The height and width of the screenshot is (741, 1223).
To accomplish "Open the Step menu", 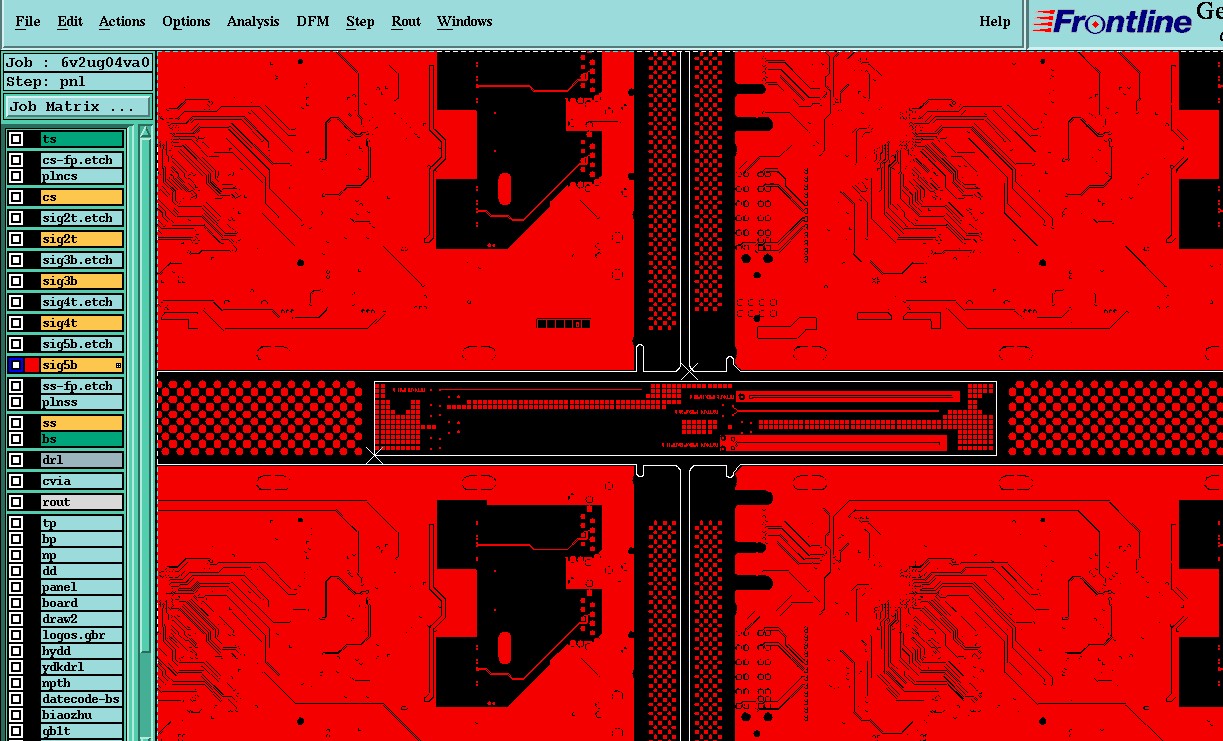I will 360,21.
